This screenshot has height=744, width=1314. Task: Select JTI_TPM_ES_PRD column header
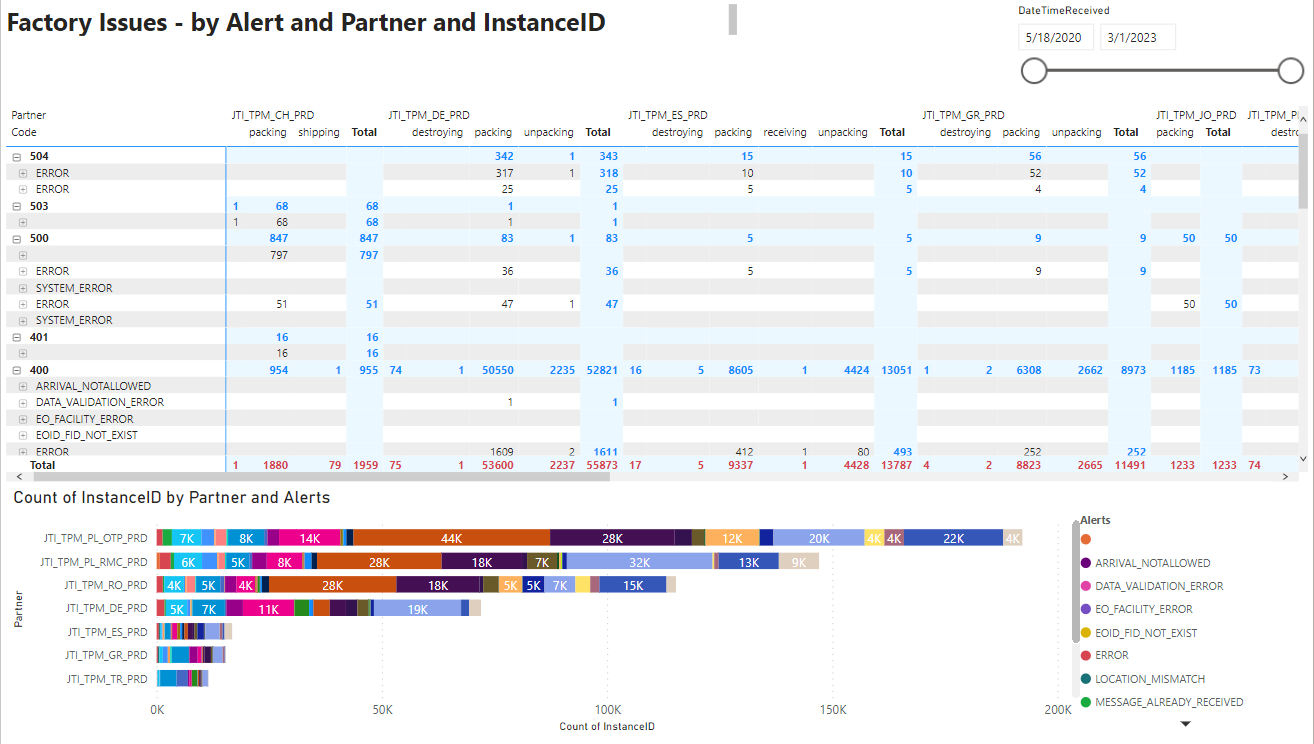[668, 115]
